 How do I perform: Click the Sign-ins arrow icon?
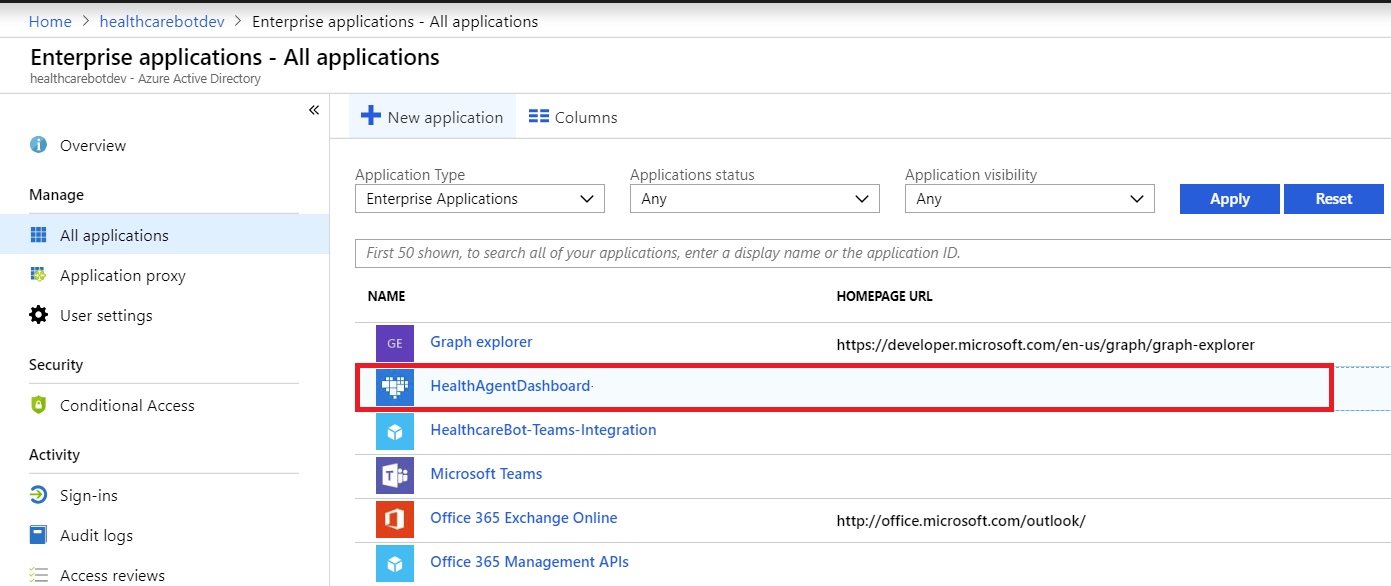point(38,495)
